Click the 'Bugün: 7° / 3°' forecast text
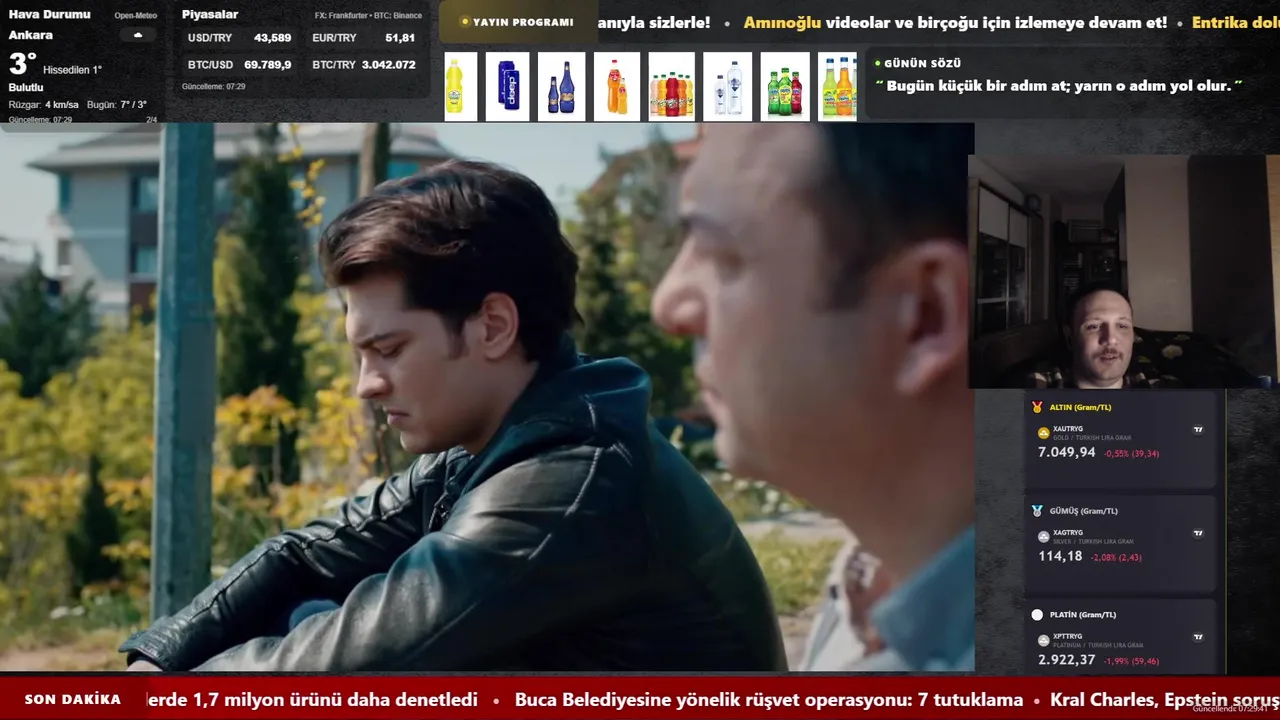Screen dimensions: 1280x720 tap(117, 105)
